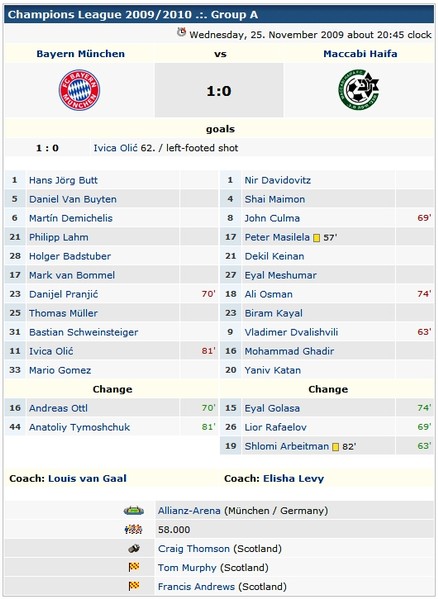Click the flag icon beside Tom Murphy
The width and height of the screenshot is (438, 599).
[x=134, y=567]
